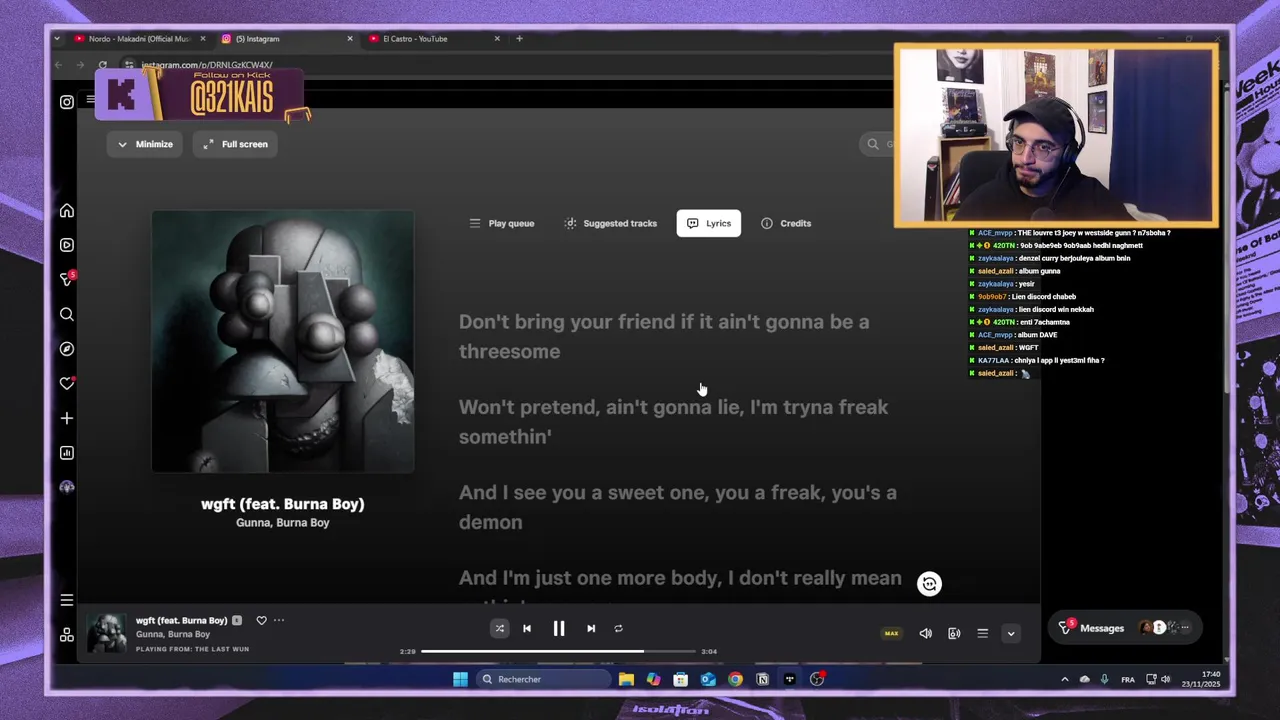
Task: Open sound output device selector
Action: click(954, 633)
